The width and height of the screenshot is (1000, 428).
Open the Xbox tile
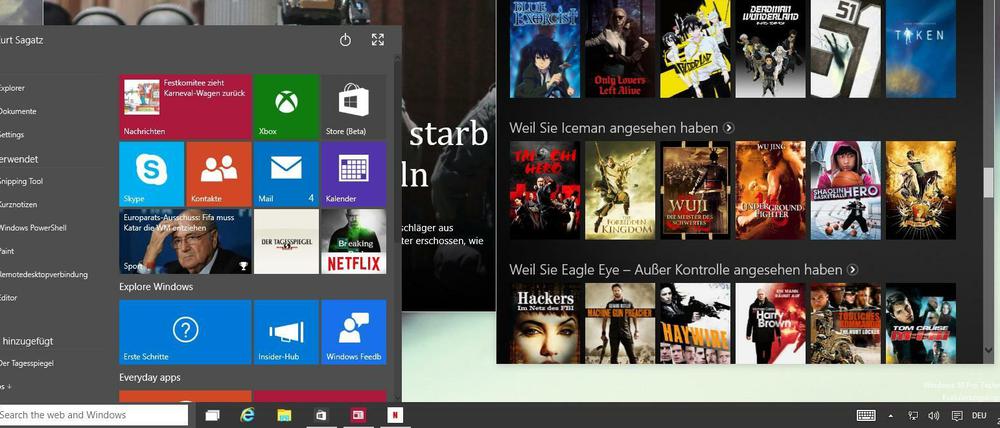tap(286, 107)
